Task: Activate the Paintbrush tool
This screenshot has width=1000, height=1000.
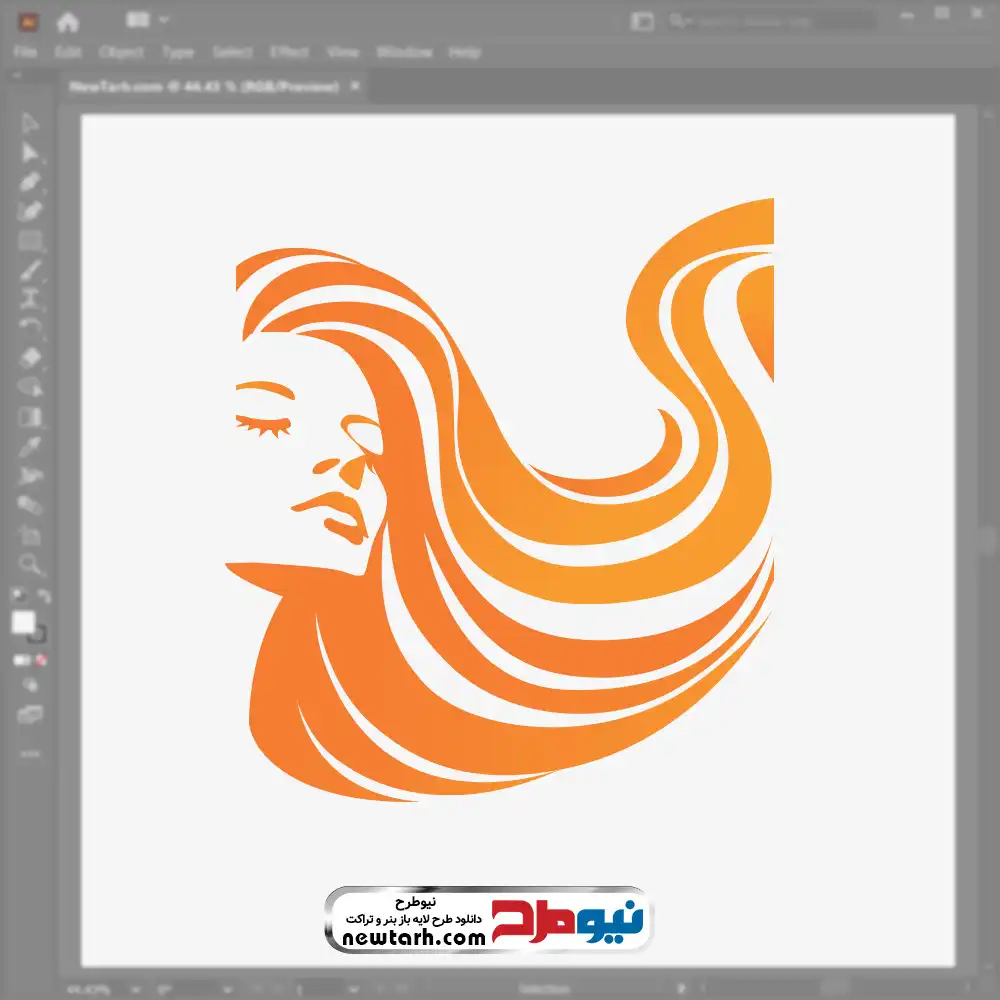Action: tap(31, 270)
